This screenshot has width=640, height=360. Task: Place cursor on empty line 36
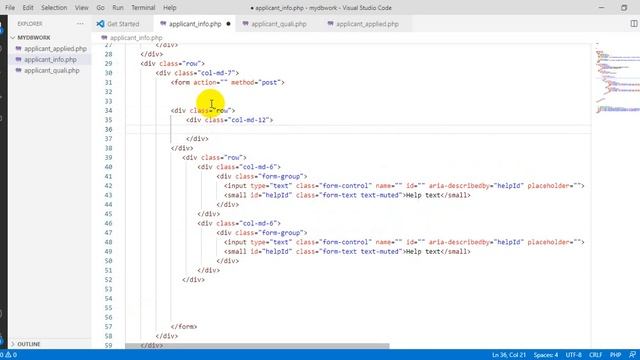tap(358, 129)
